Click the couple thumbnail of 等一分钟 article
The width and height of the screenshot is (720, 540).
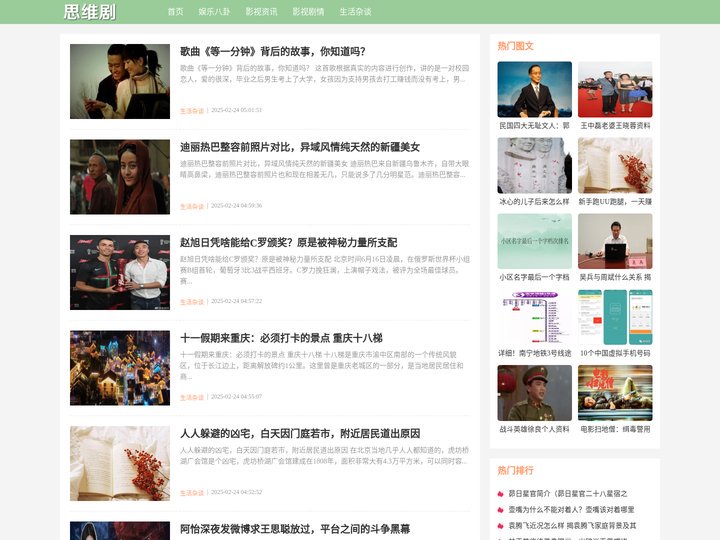(120, 81)
